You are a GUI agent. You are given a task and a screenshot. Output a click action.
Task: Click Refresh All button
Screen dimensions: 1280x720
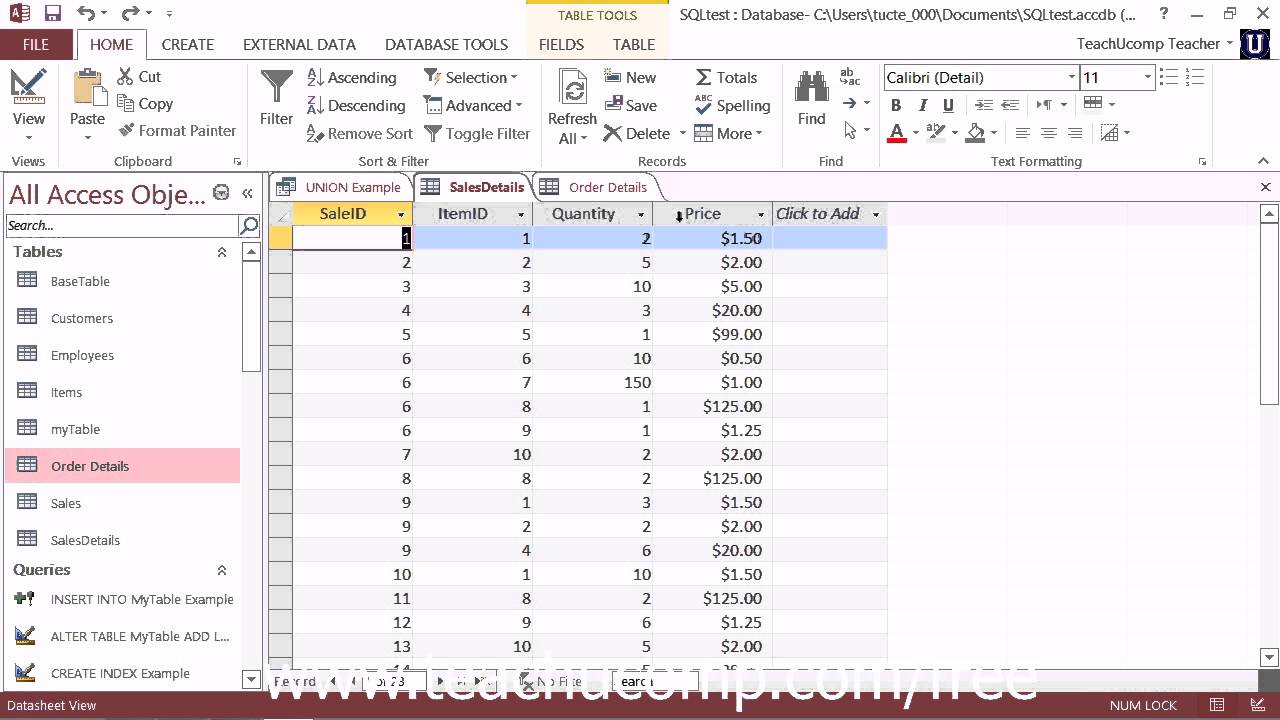572,108
